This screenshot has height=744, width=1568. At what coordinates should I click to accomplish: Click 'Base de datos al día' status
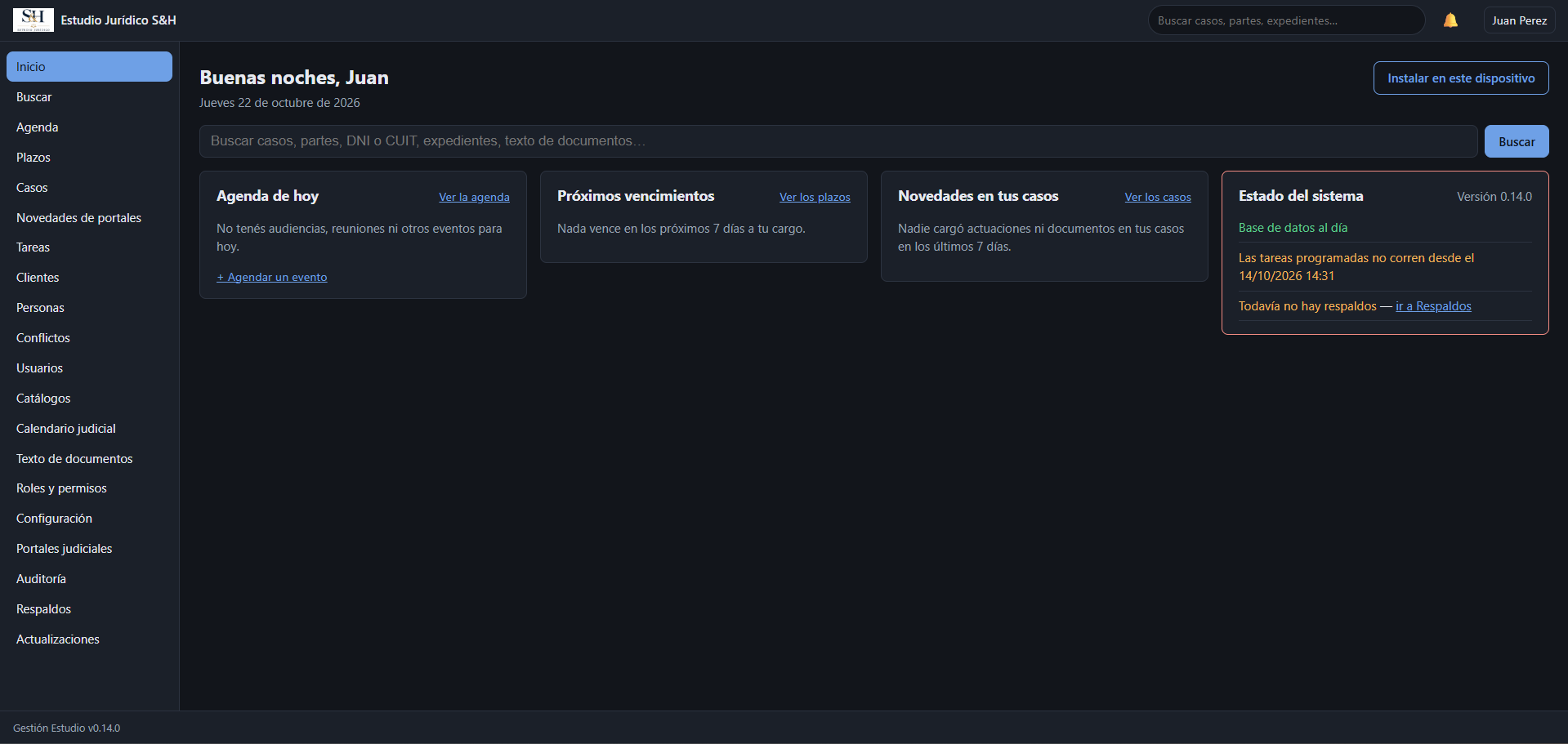pos(1293,228)
